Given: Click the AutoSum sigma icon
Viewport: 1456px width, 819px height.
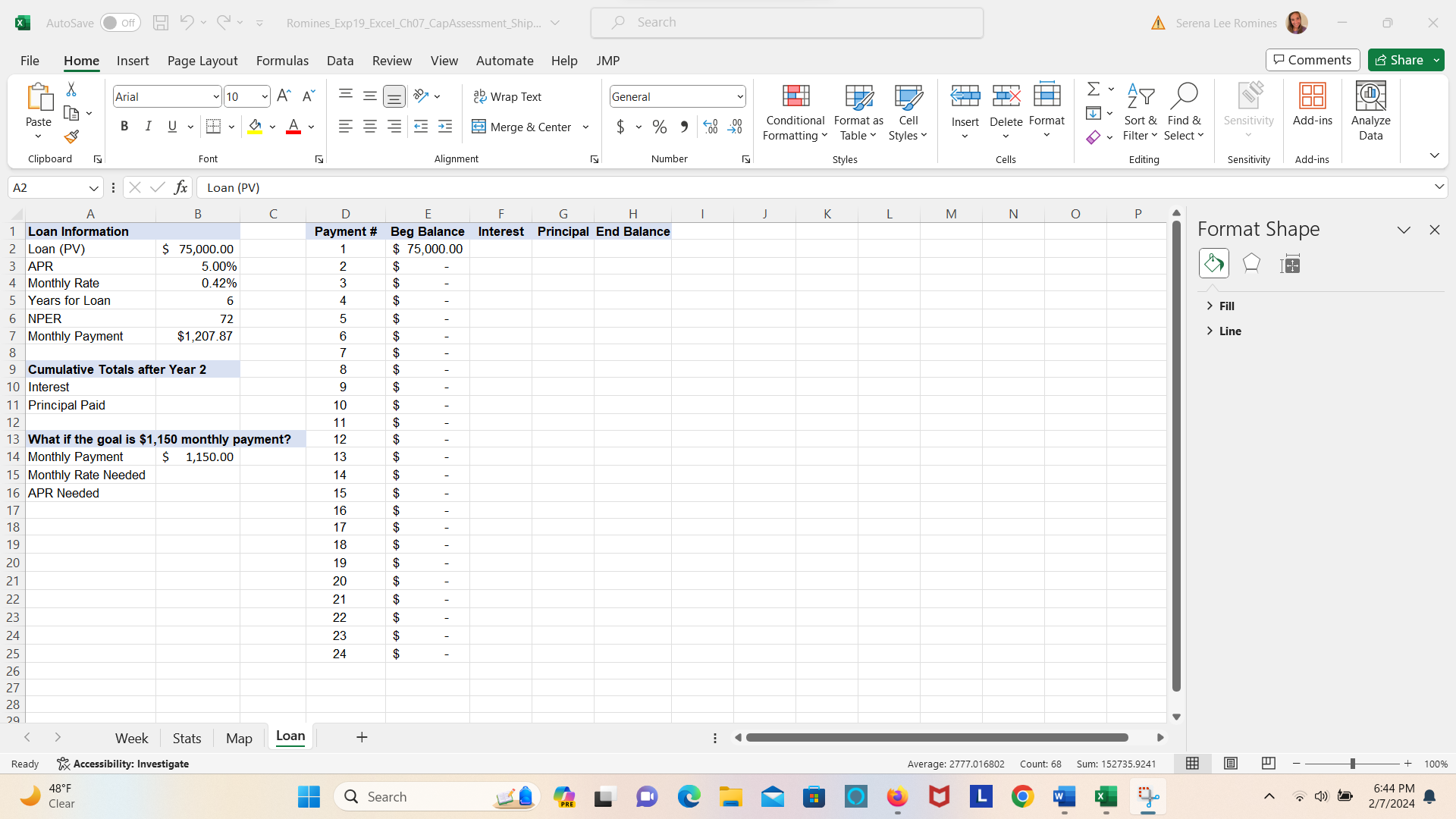Looking at the screenshot, I should (1093, 89).
